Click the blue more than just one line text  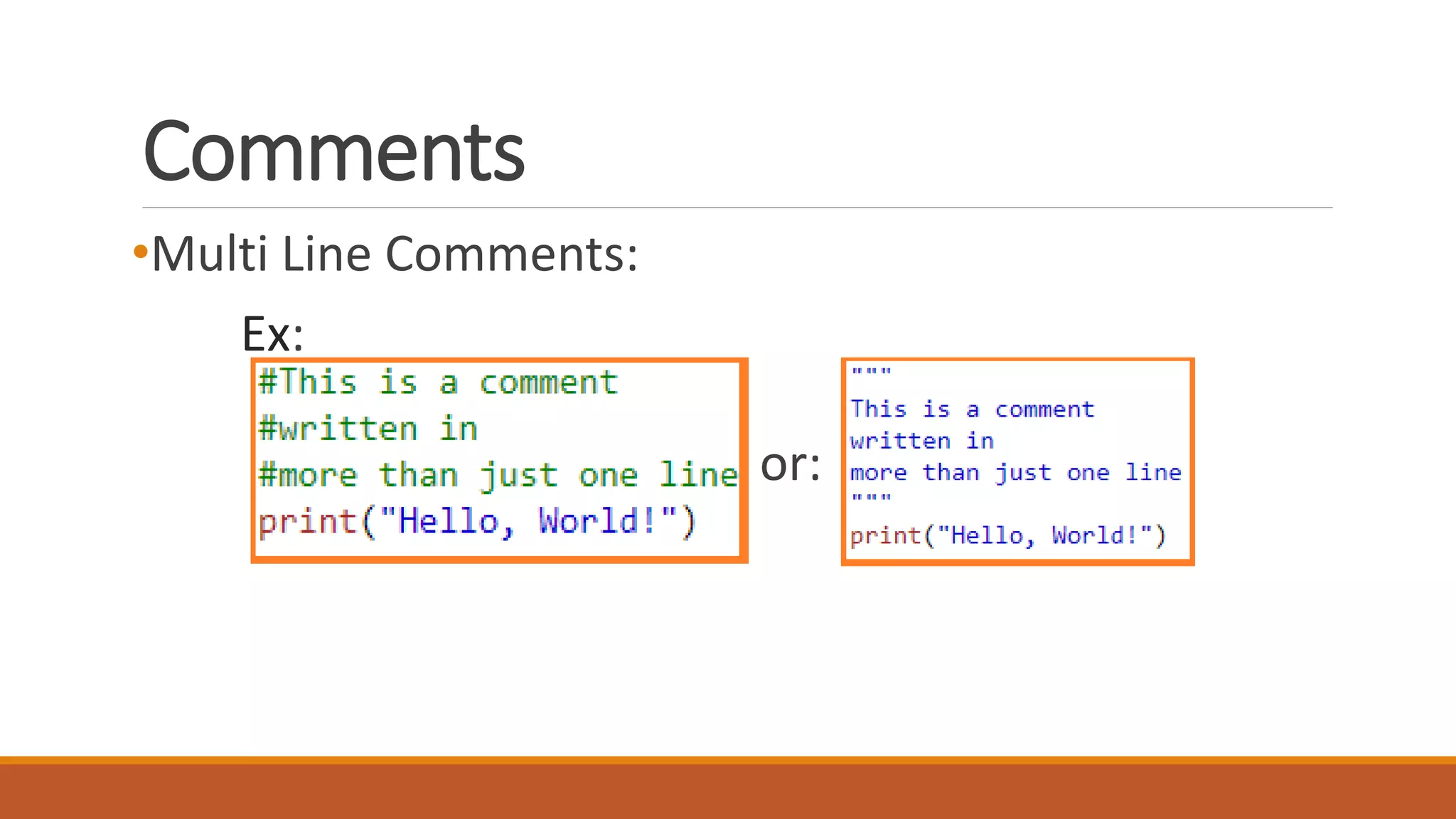[x=1015, y=473]
